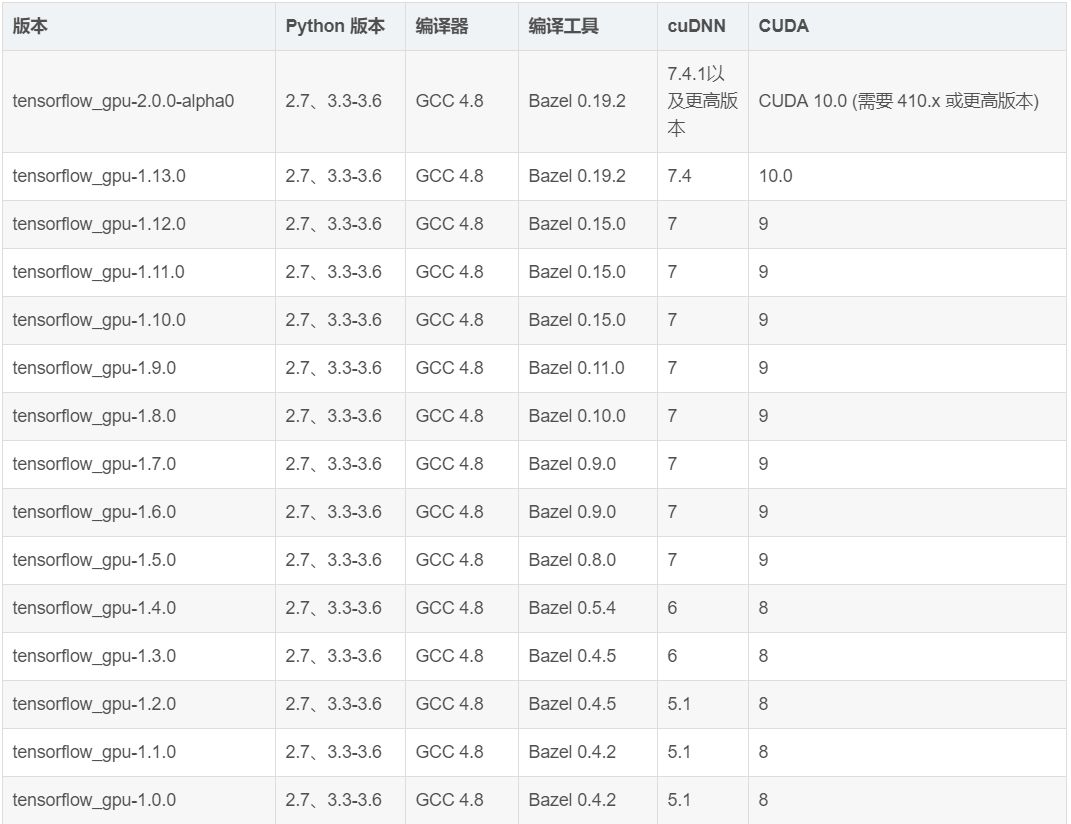Select the tensorflow_gpu-1.0.0 version cell

[95, 800]
